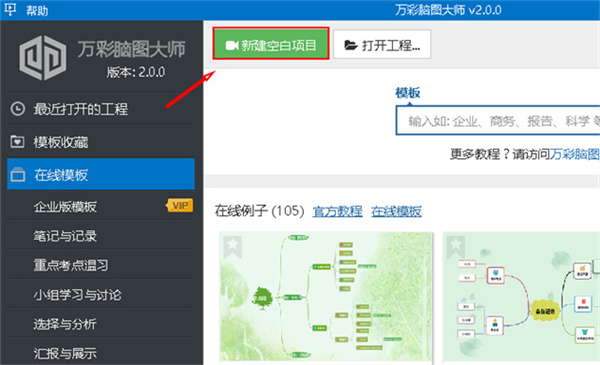The image size is (600, 365).
Task: Favorite the yellow cloud template via star bookmark
Action: click(456, 246)
